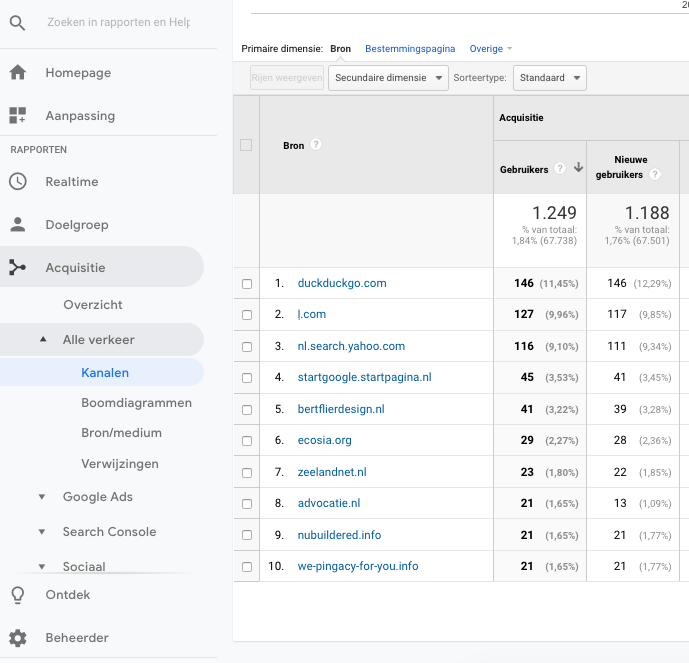689x663 pixels.
Task: Collapse the Alle verkeer section arrow
Action: [43, 339]
